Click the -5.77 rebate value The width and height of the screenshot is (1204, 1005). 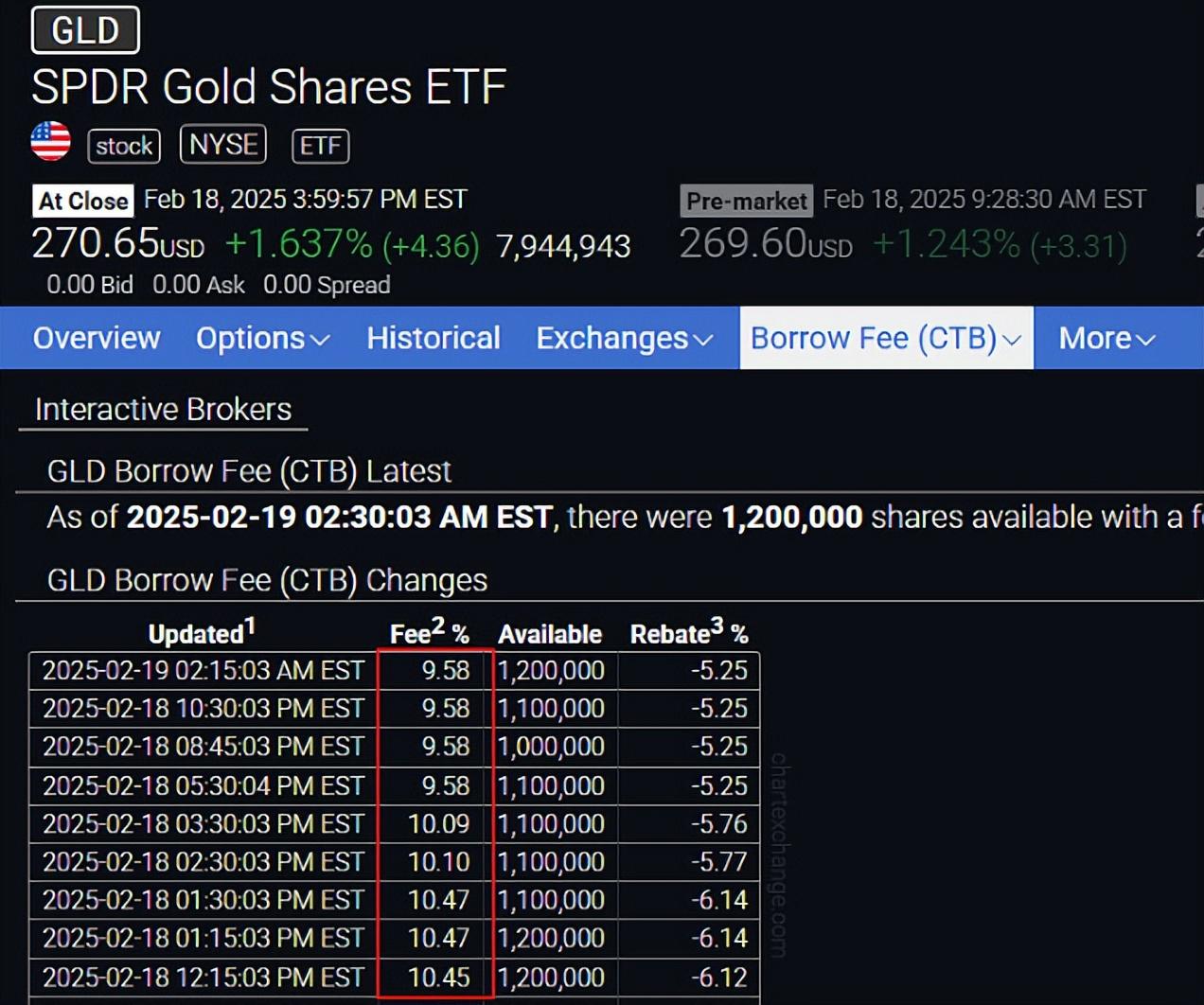click(x=719, y=861)
